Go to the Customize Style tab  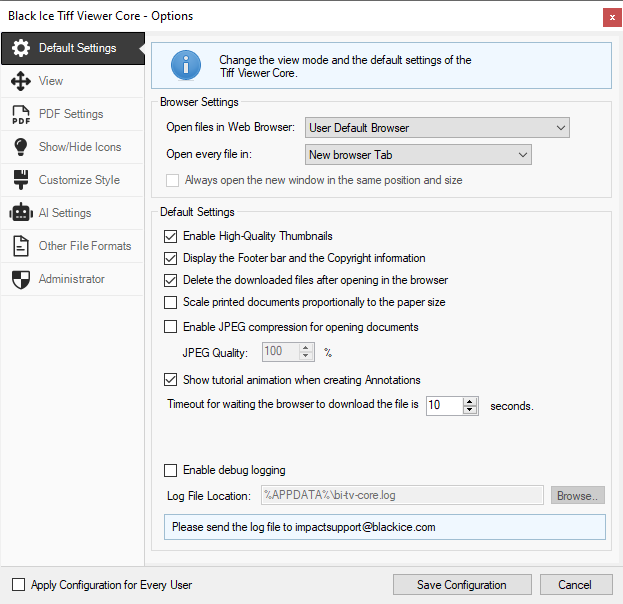79,180
